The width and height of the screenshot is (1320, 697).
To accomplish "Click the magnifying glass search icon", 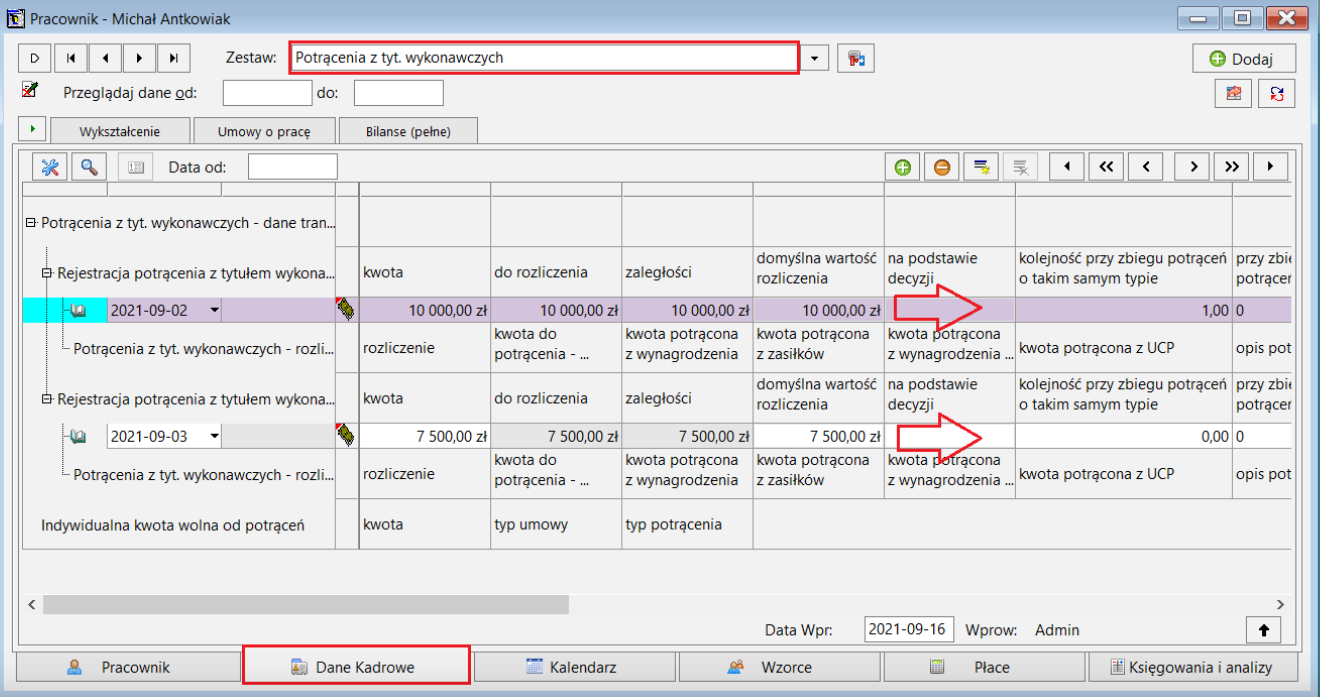I will [89, 167].
